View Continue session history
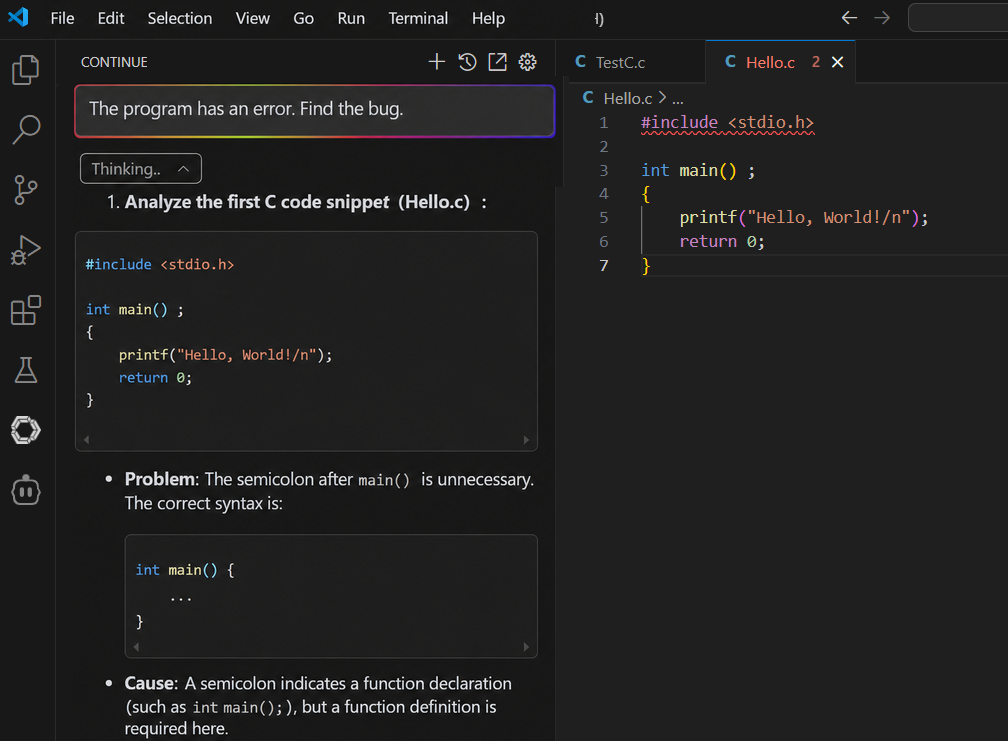Screen dimensions: 1008x741 pos(467,62)
